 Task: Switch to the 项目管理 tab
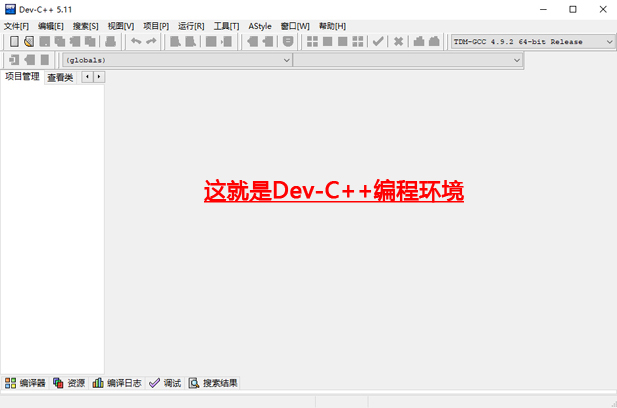click(x=22, y=76)
